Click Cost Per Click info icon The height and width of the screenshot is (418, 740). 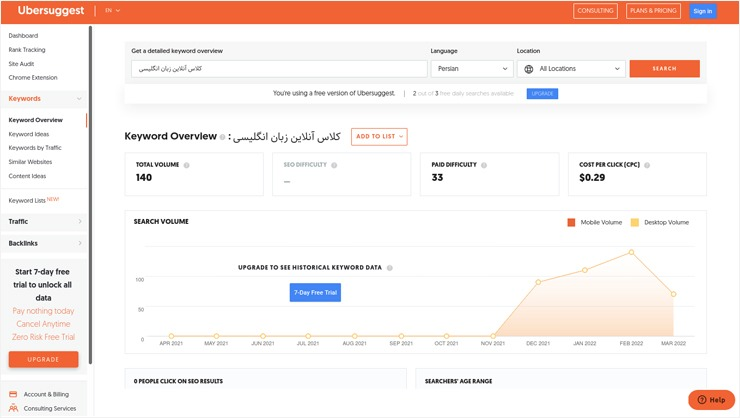pyautogui.click(x=647, y=165)
